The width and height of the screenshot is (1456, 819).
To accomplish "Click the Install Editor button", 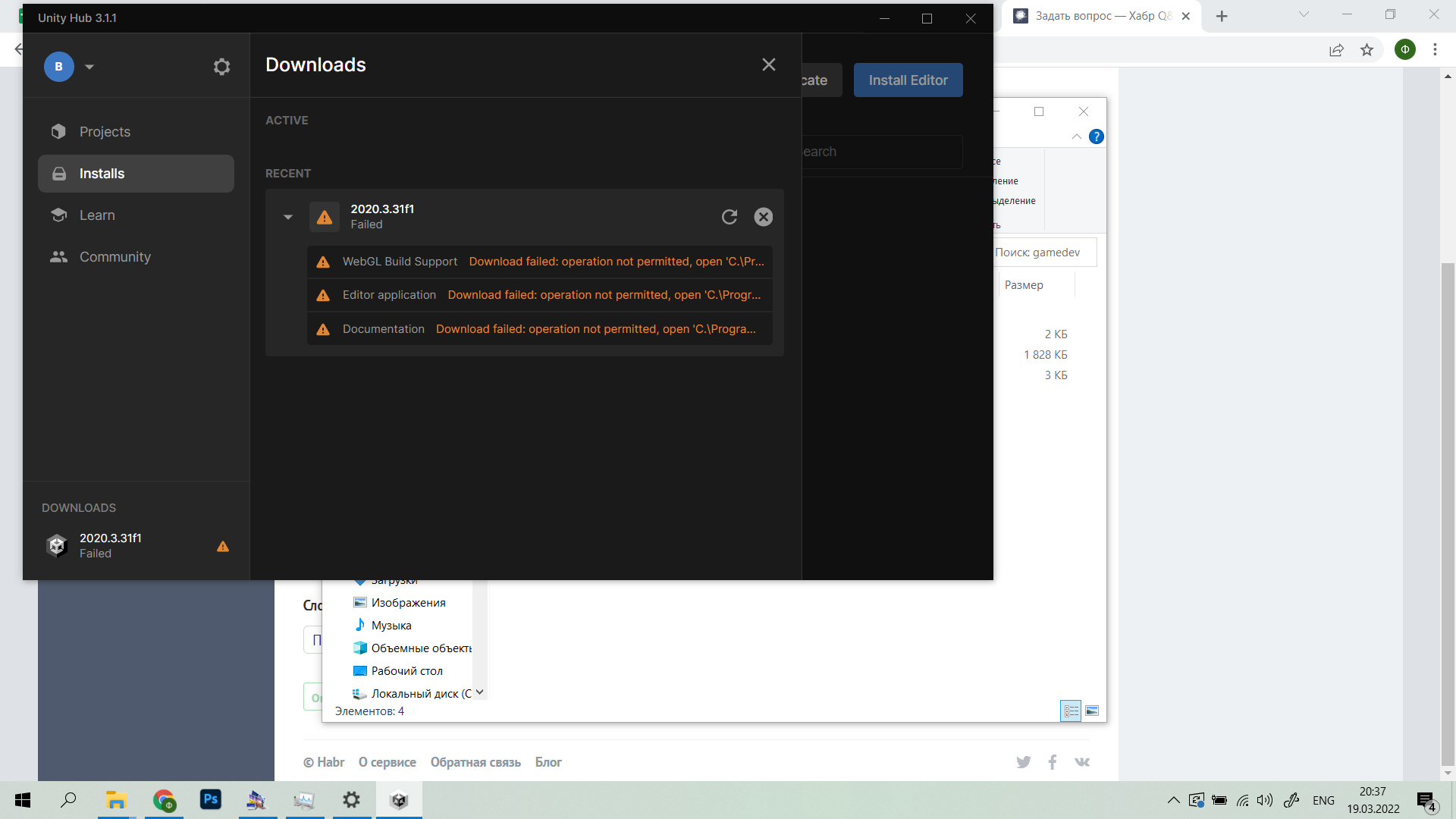I will [x=908, y=80].
